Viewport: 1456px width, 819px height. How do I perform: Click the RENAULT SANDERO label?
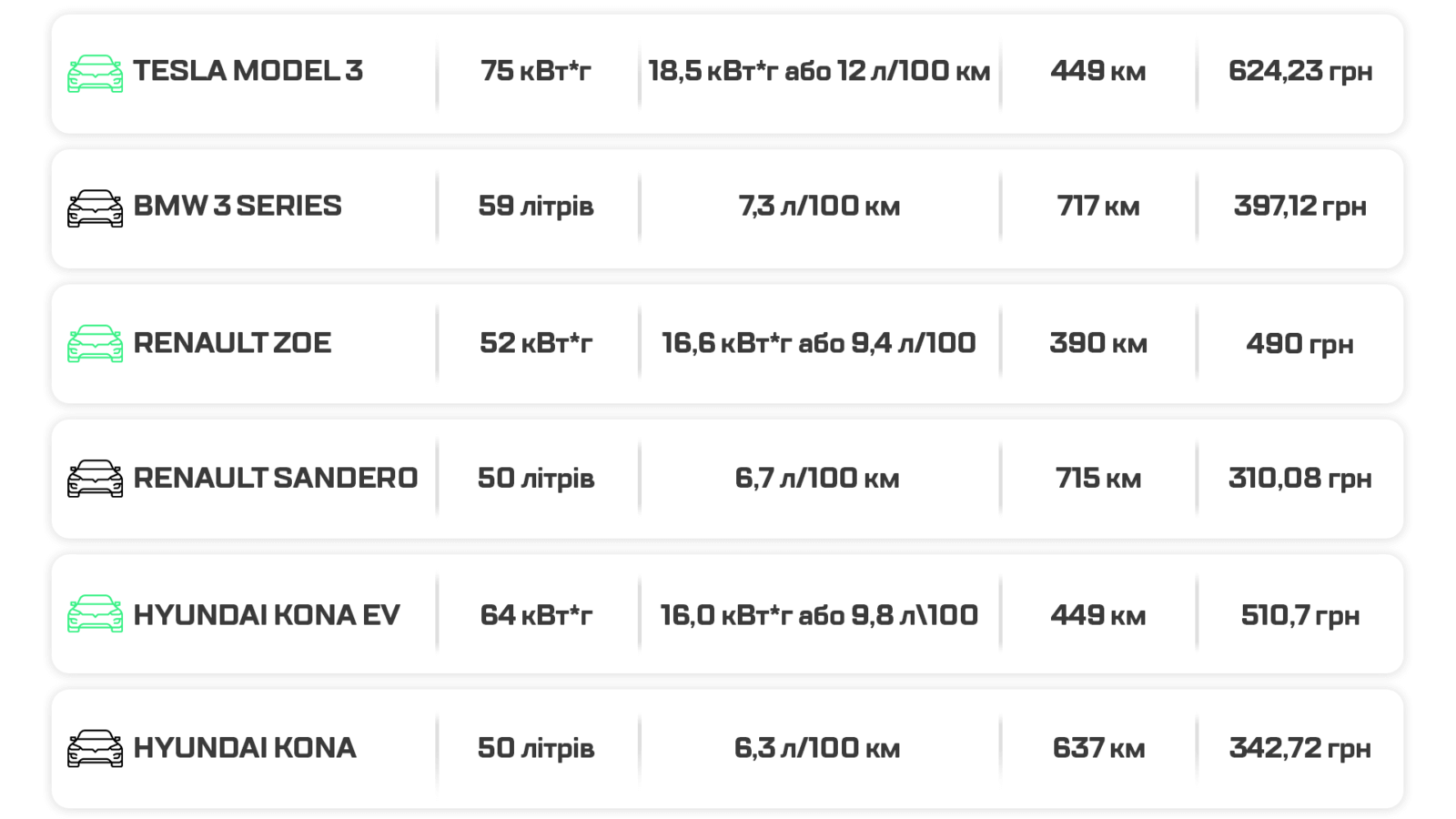click(x=275, y=478)
